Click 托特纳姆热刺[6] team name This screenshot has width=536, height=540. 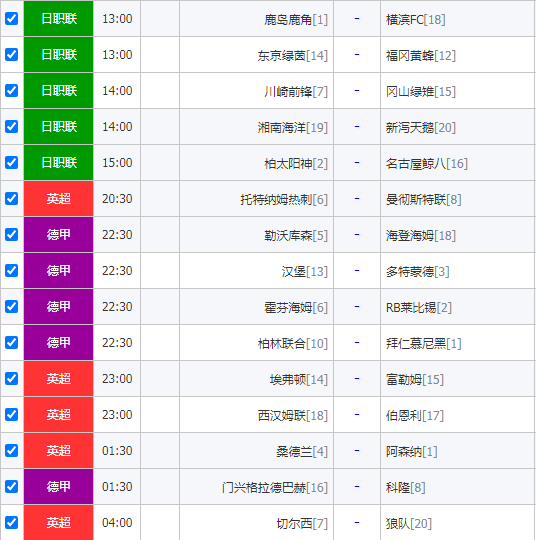pos(284,200)
